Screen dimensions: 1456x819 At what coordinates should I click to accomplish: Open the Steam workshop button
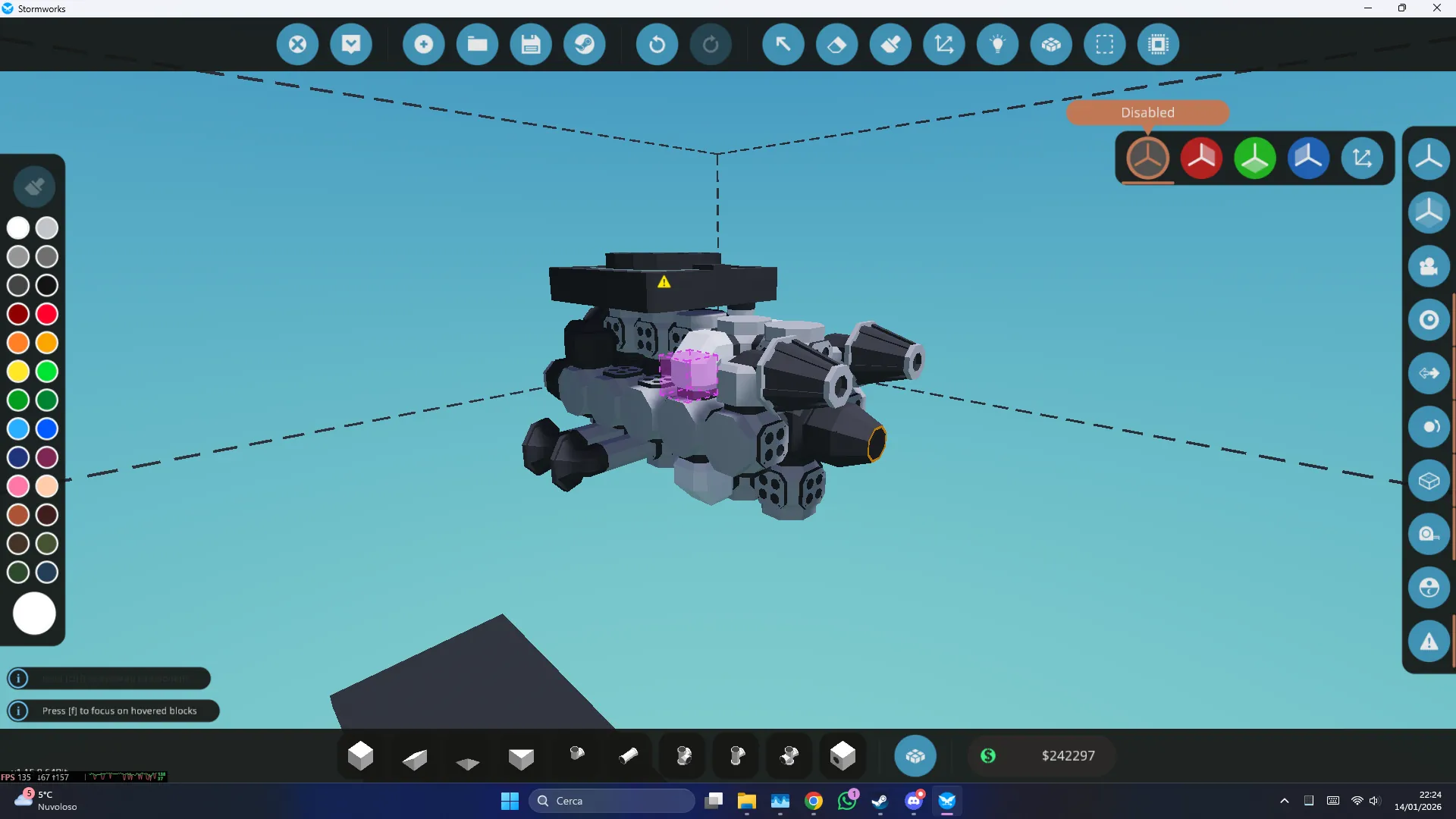pos(584,44)
